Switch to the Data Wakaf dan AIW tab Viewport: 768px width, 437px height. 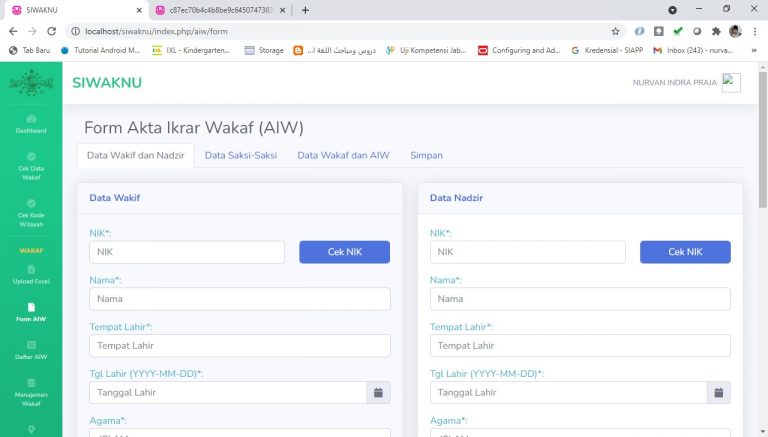(343, 155)
